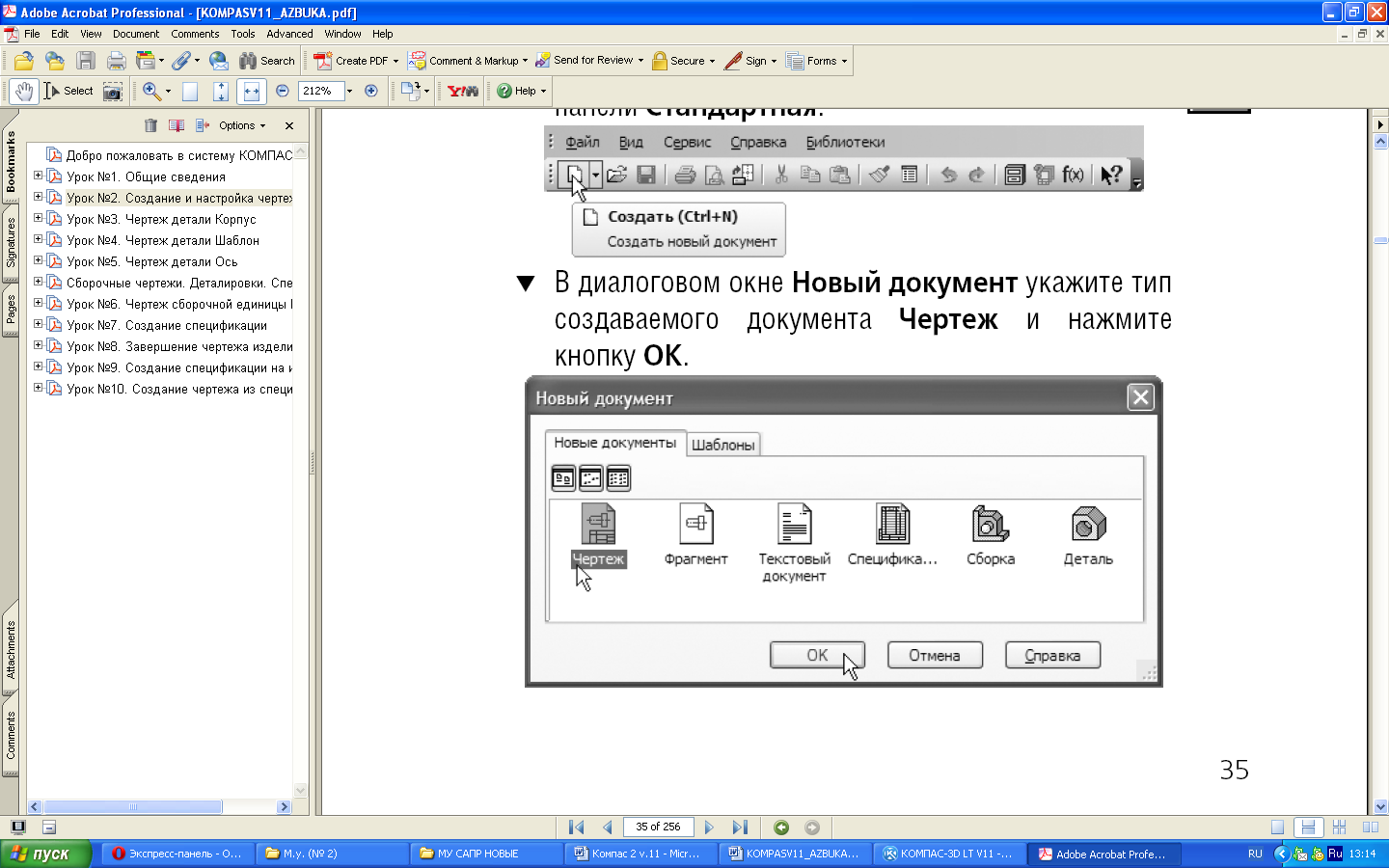Switch to the Signatures side tab
This screenshot has width=1389, height=868.
pos(11,242)
